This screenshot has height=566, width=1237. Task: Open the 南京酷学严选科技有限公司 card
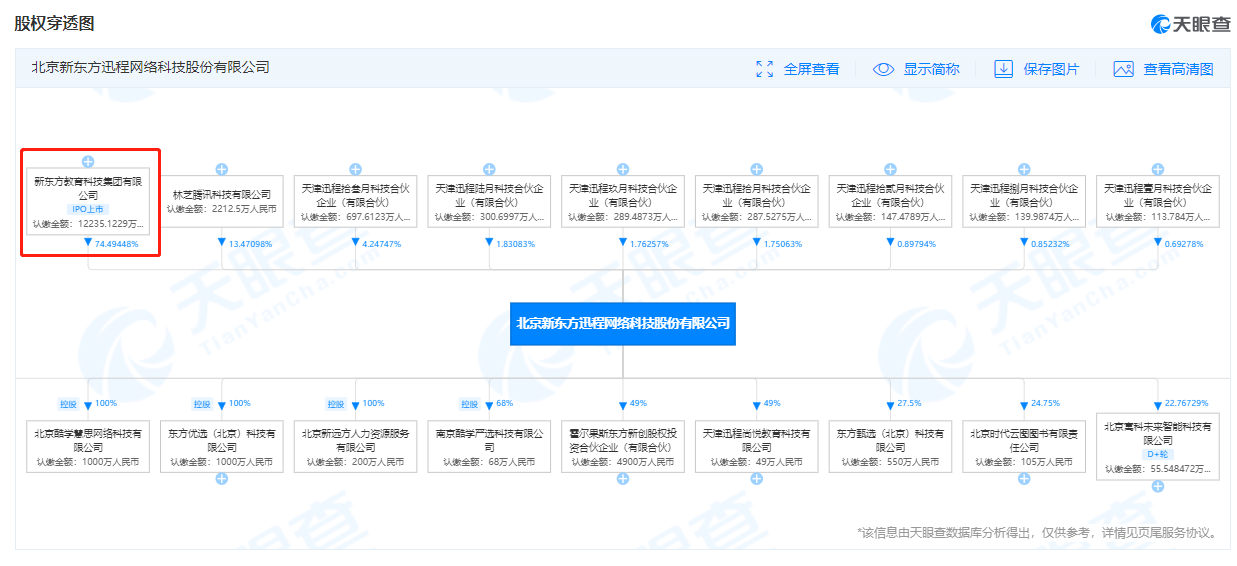[489, 447]
